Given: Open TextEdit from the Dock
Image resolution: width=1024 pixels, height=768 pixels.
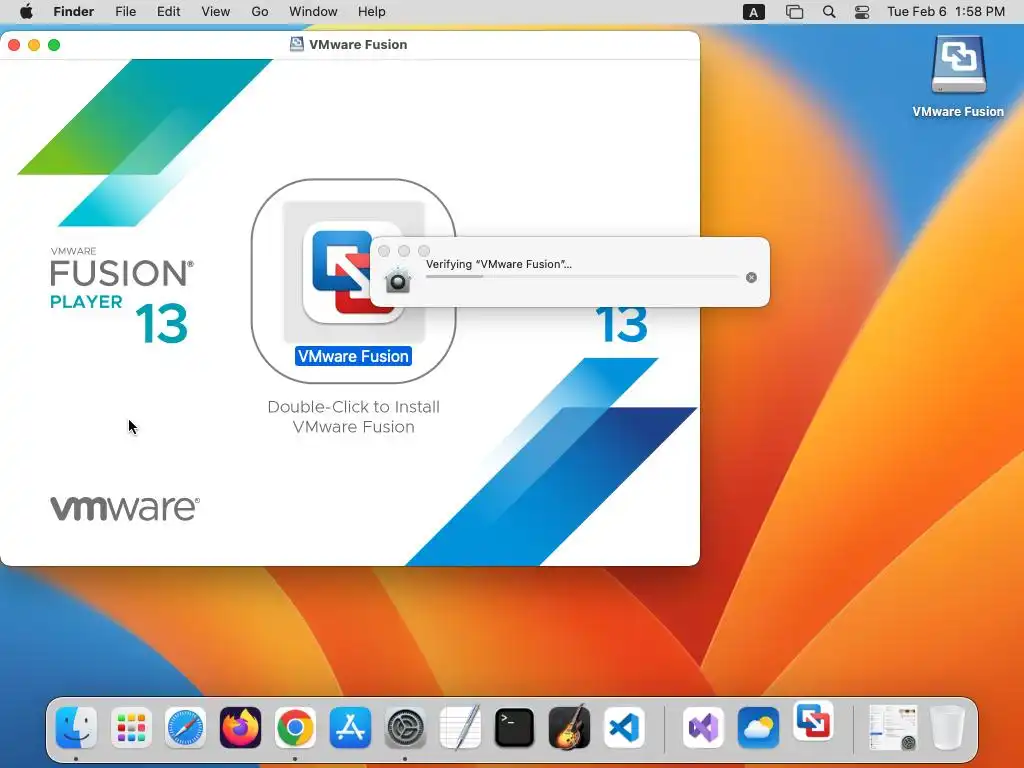Looking at the screenshot, I should pyautogui.click(x=460, y=726).
